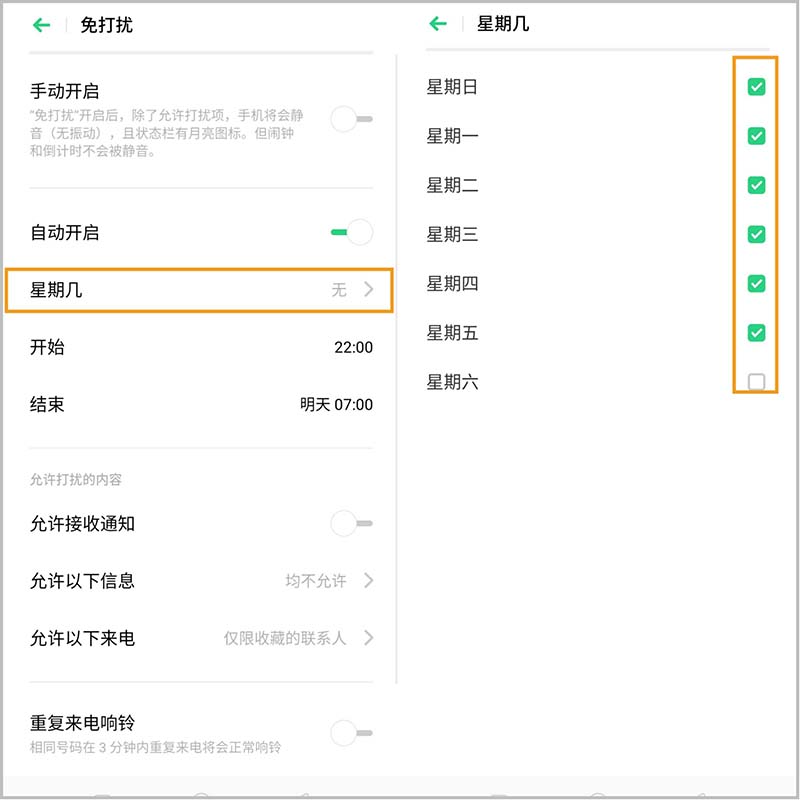This screenshot has height=800, width=800.
Task: Open the 星期几 chevron arrow
Action: point(368,290)
